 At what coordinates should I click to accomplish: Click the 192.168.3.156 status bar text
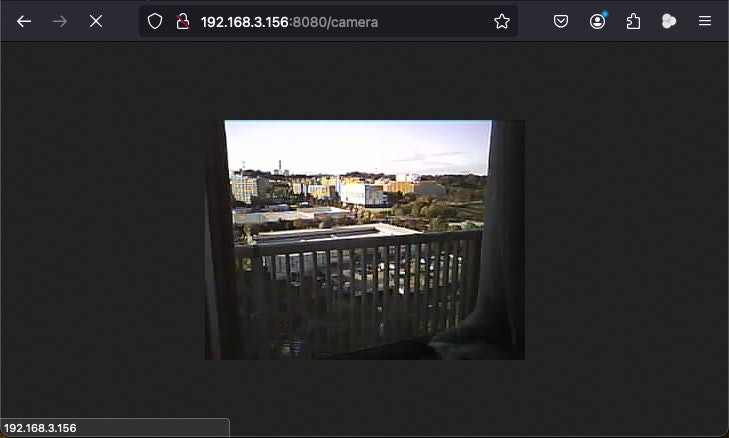[40, 428]
